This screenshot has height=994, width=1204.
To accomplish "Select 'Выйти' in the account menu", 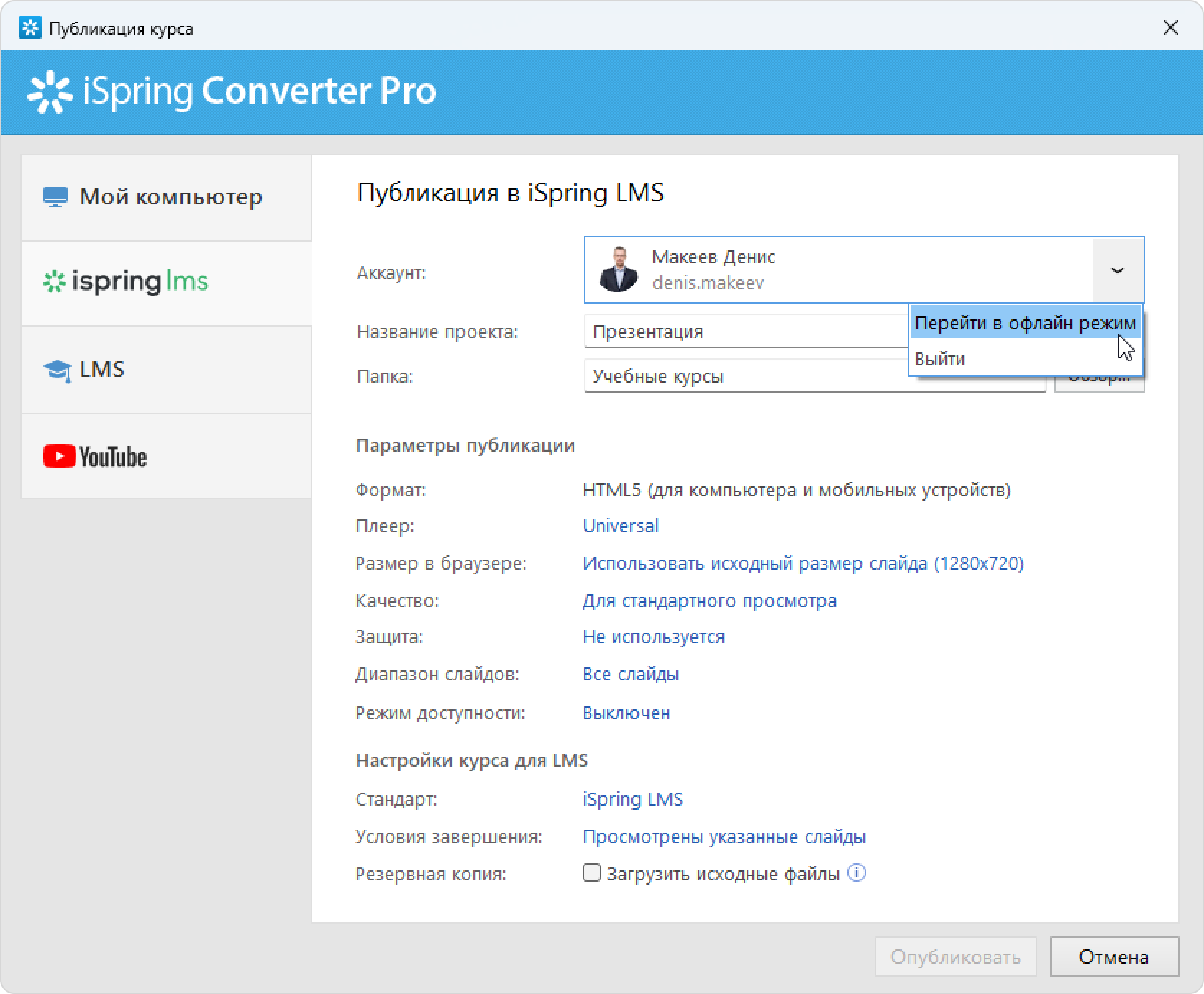I will (1026, 358).
